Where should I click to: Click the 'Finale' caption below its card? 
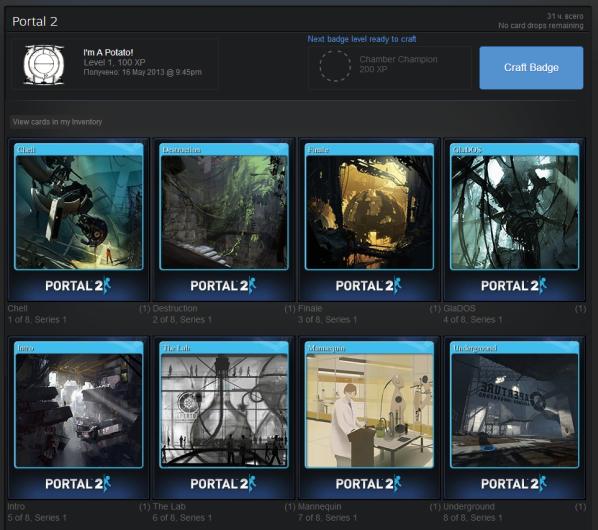(x=310, y=308)
